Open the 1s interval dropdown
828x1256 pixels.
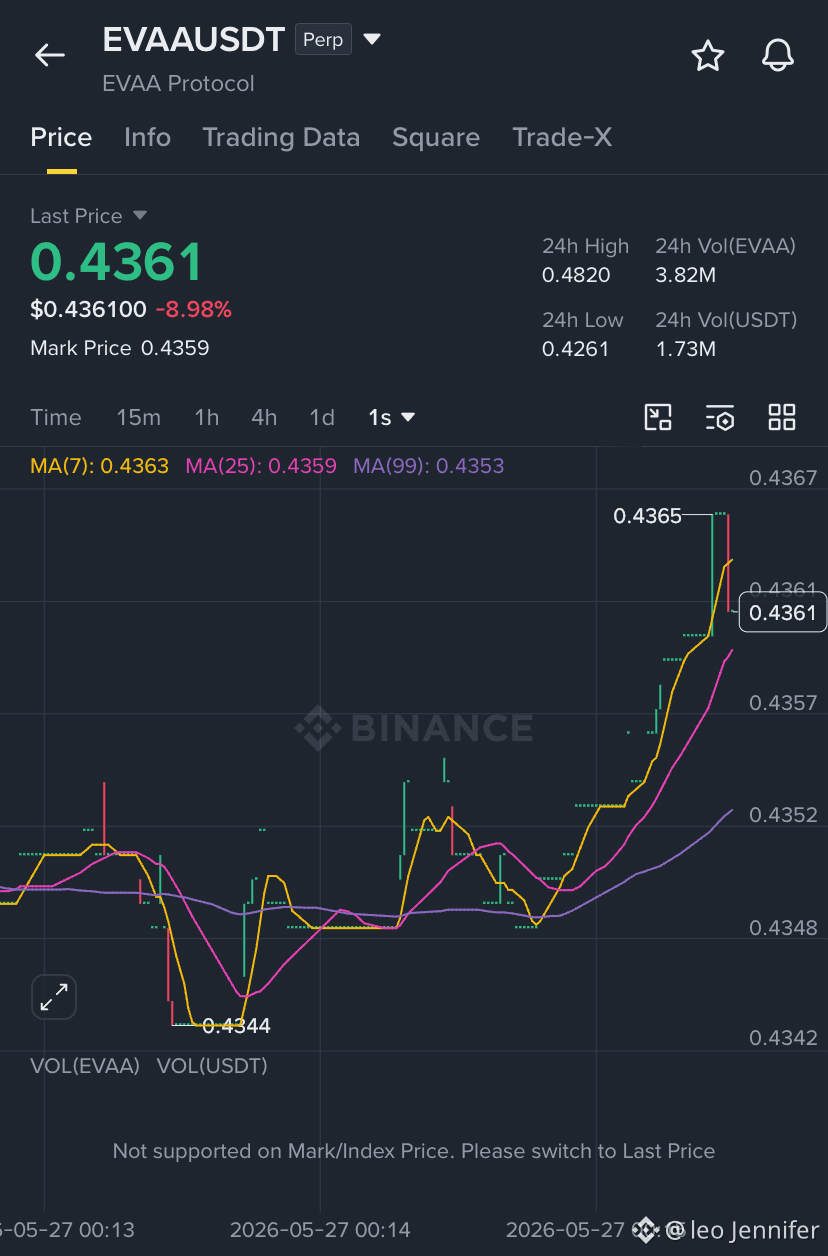(x=392, y=417)
